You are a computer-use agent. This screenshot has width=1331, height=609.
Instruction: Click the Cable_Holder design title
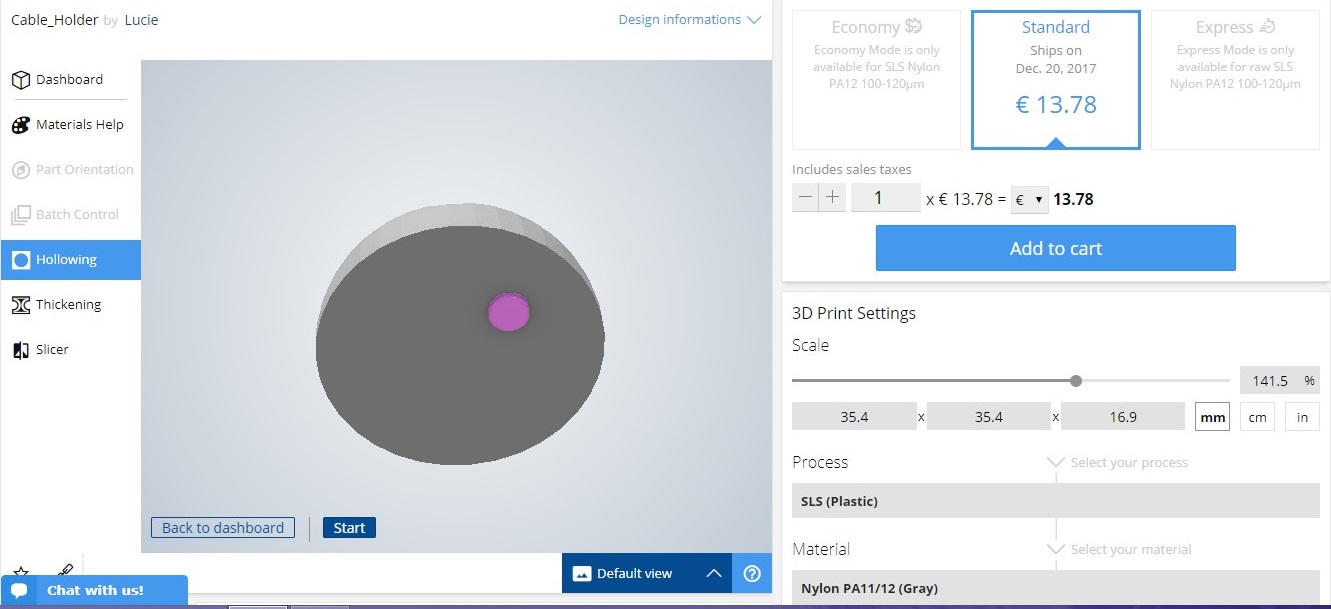click(54, 20)
